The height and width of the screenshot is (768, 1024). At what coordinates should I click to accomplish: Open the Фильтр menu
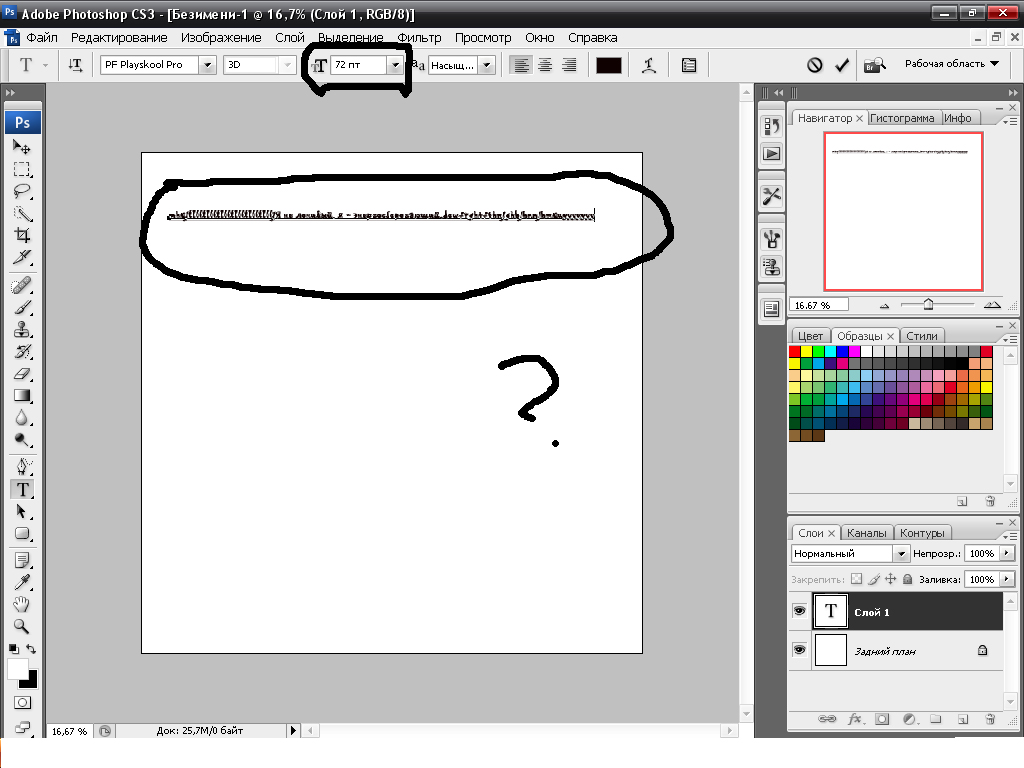[x=418, y=38]
